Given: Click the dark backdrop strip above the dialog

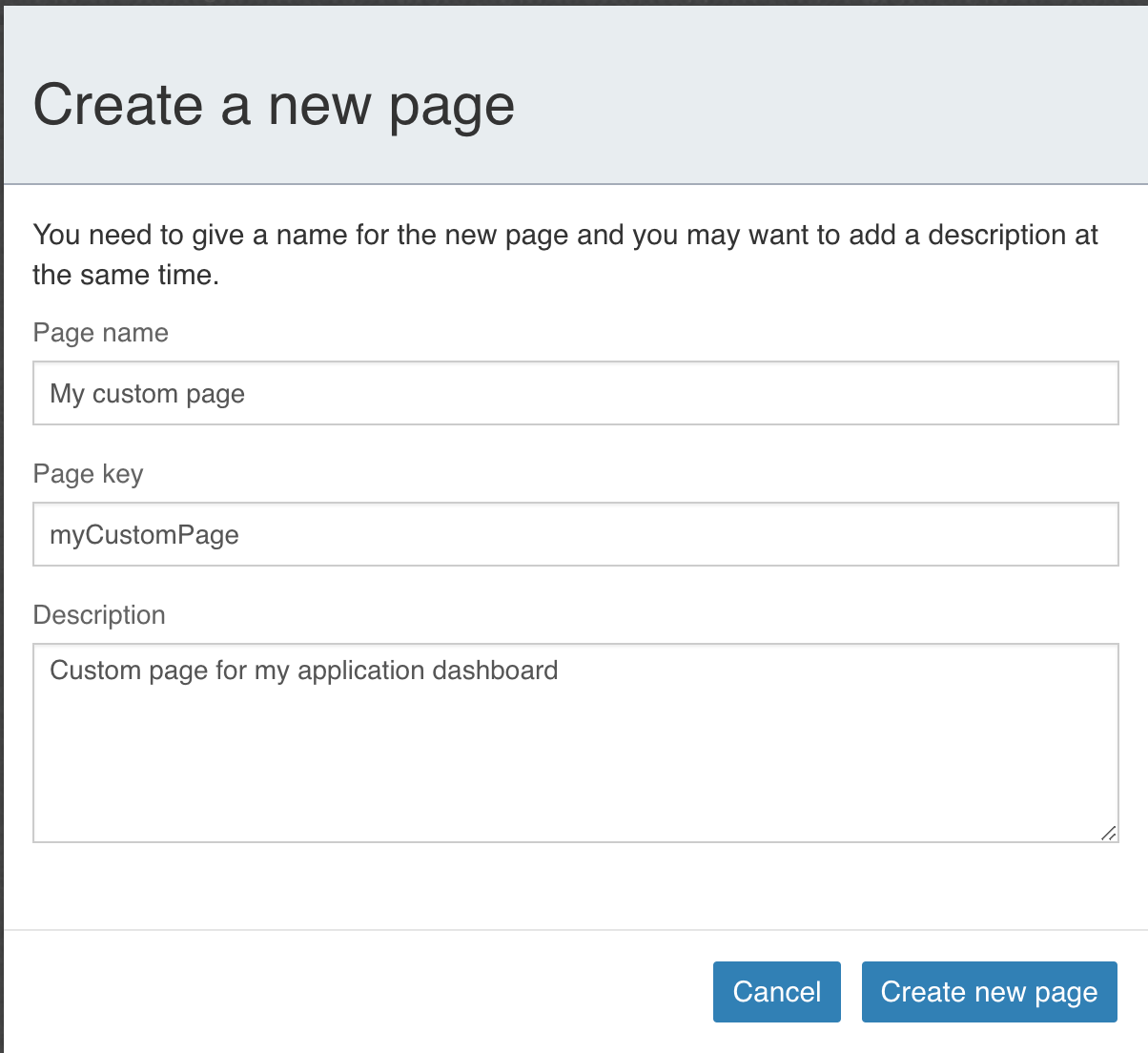Looking at the screenshot, I should (572, 2).
